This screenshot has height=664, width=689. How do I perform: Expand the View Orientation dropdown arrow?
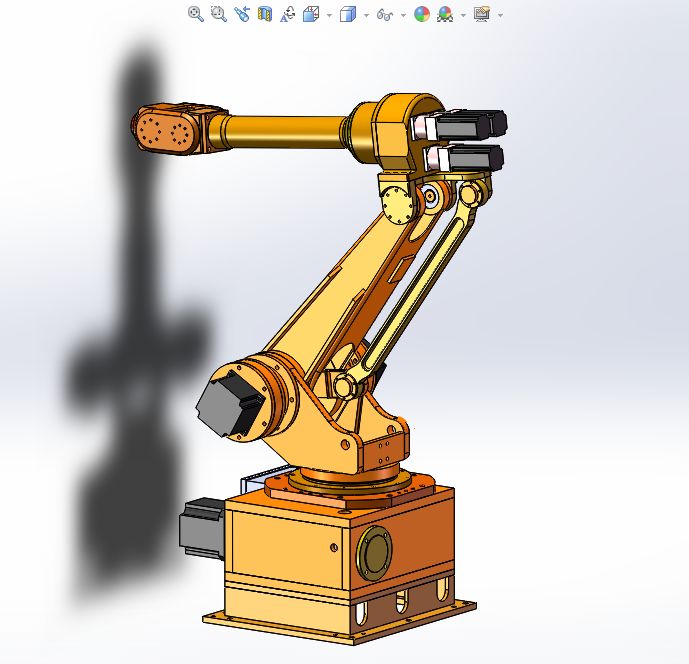(x=328, y=15)
